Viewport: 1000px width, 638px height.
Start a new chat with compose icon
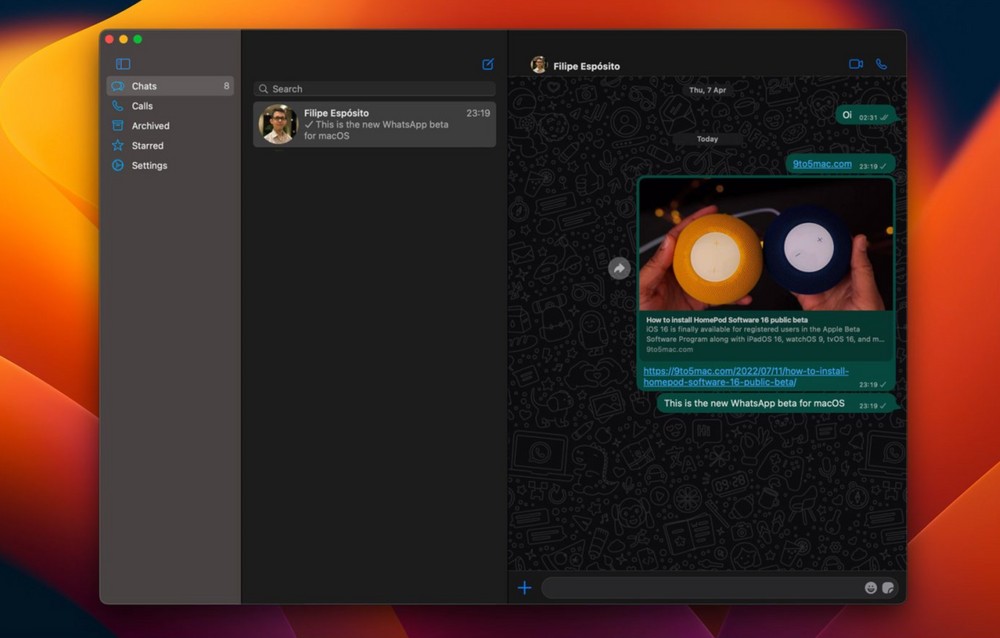488,64
